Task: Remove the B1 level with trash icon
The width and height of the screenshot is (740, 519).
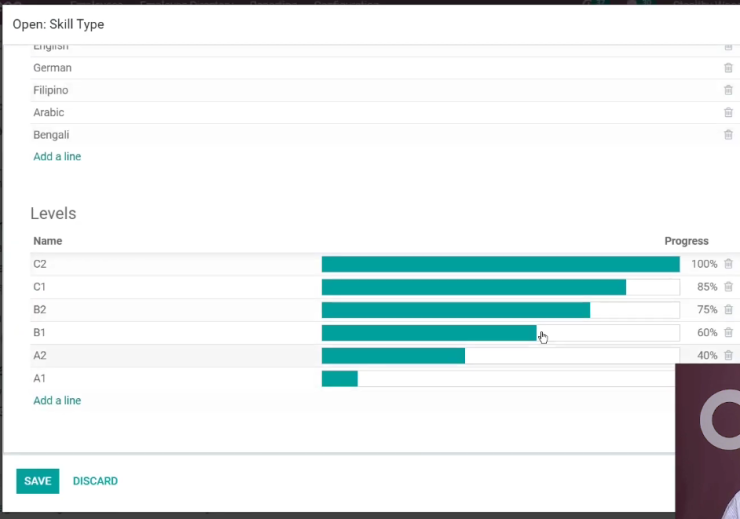Action: tap(728, 332)
